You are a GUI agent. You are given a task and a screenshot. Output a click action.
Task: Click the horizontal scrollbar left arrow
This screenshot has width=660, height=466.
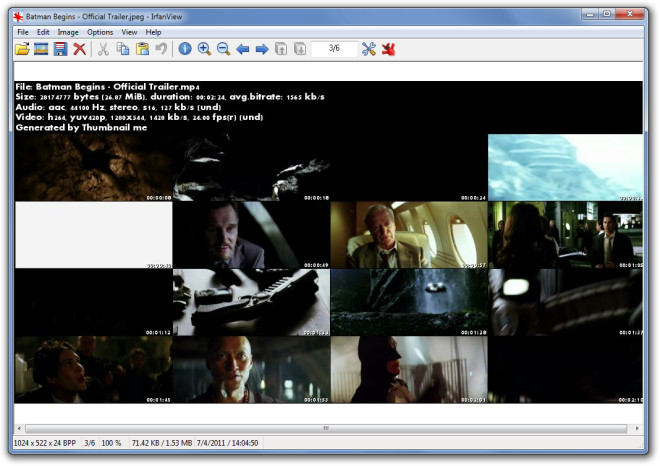(19, 428)
